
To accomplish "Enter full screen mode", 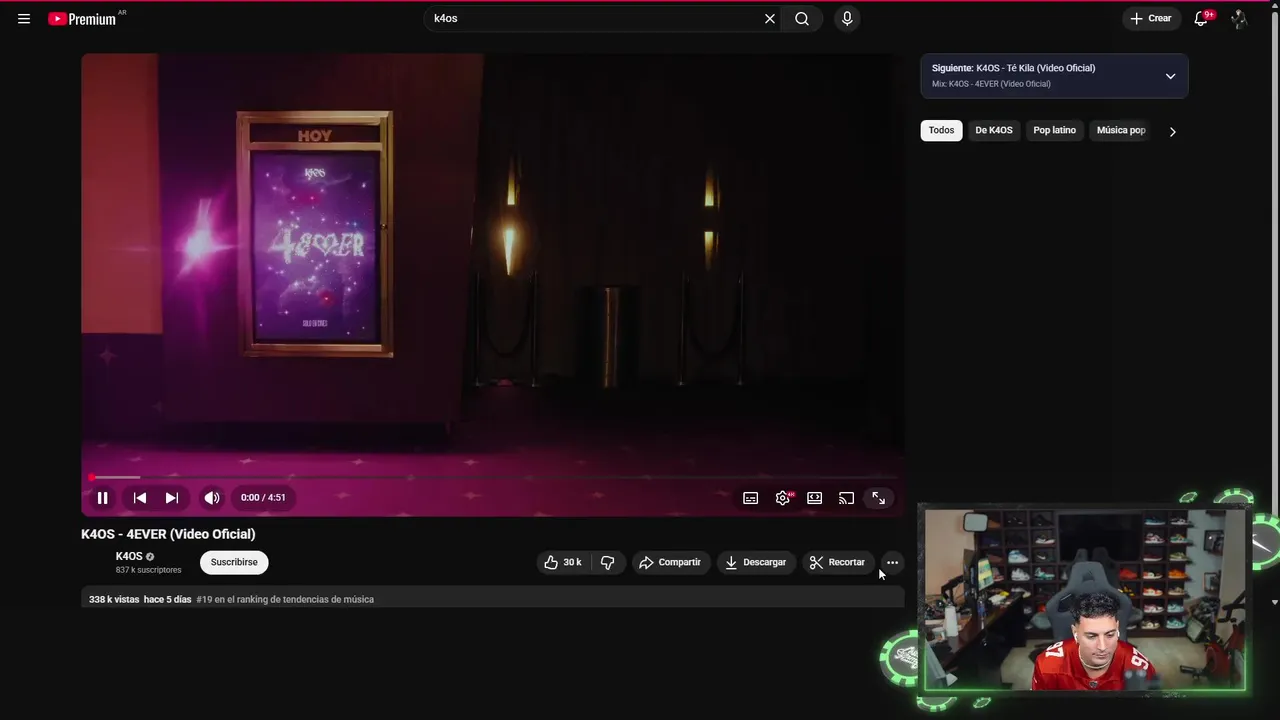I will point(879,498).
